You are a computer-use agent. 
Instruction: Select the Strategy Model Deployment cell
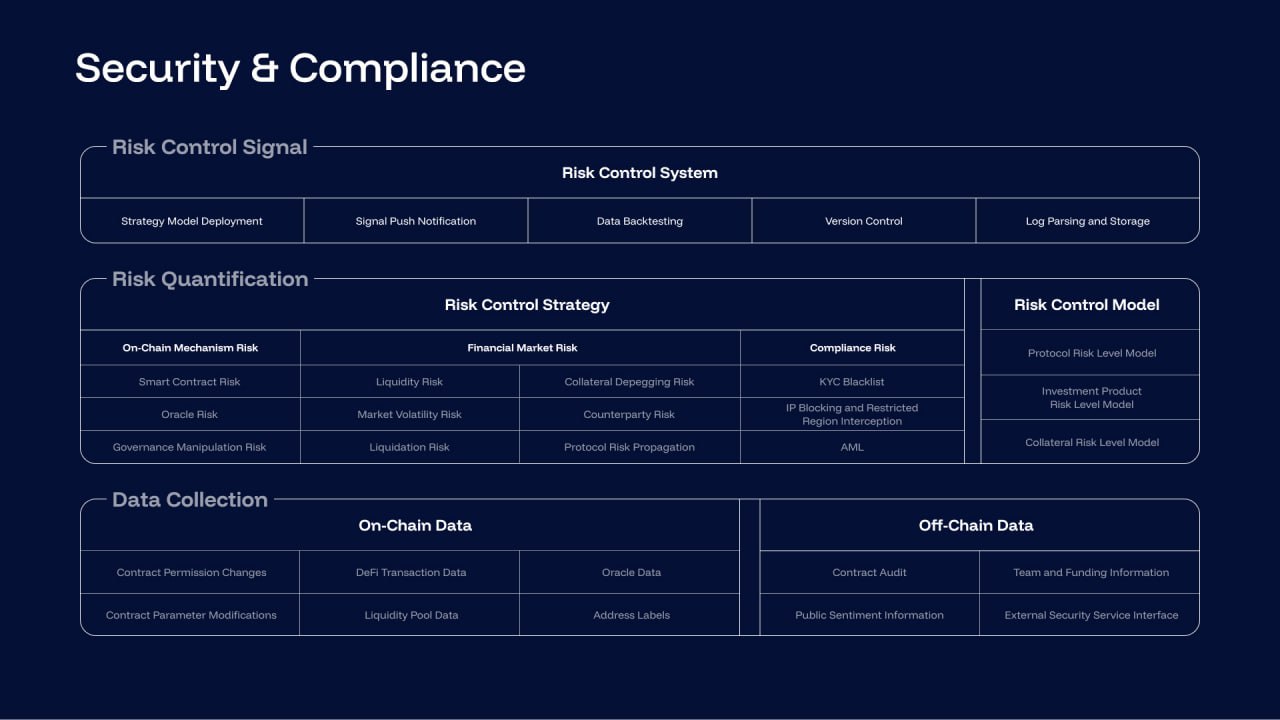(192, 221)
